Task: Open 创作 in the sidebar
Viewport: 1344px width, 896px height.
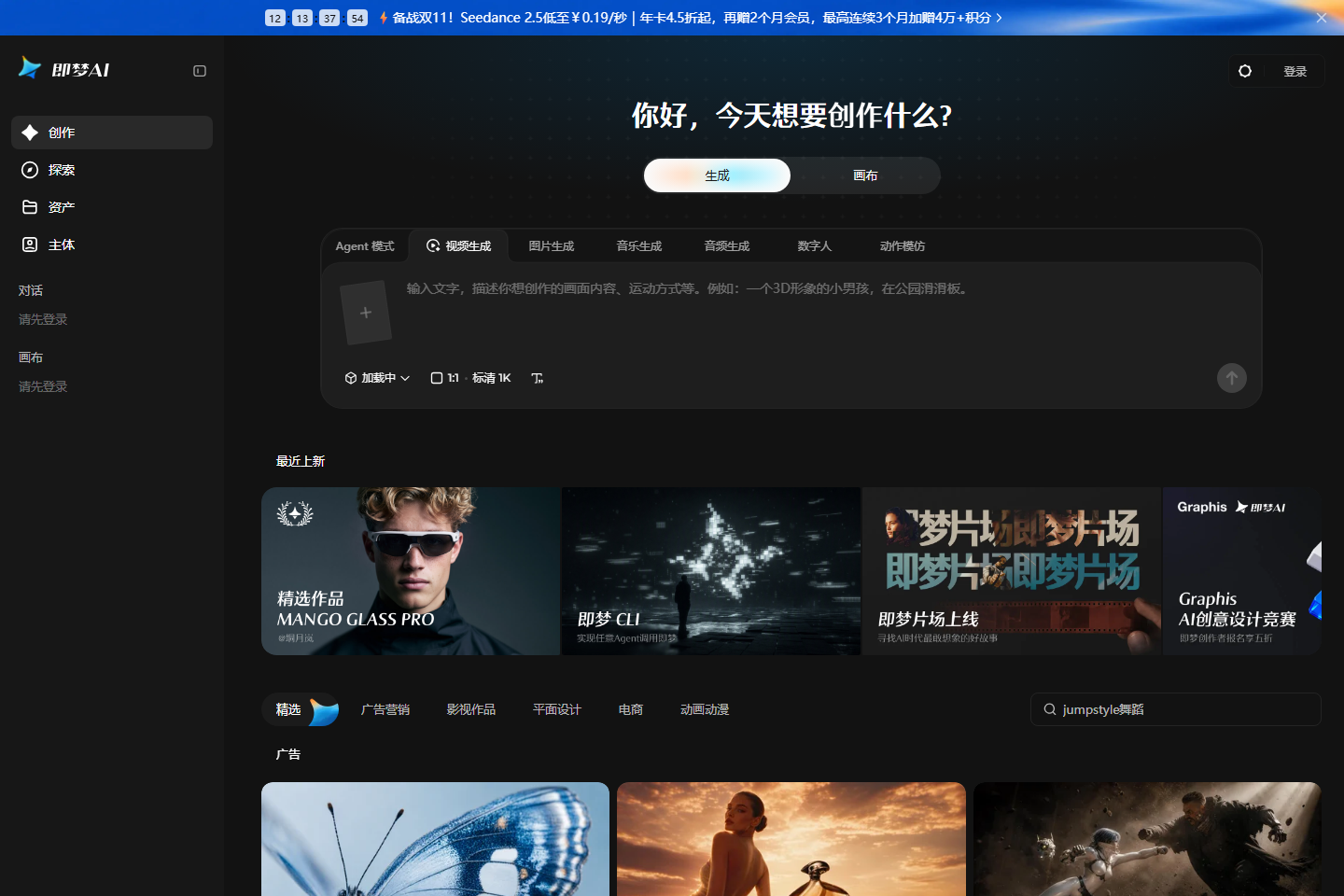Action: (x=112, y=133)
